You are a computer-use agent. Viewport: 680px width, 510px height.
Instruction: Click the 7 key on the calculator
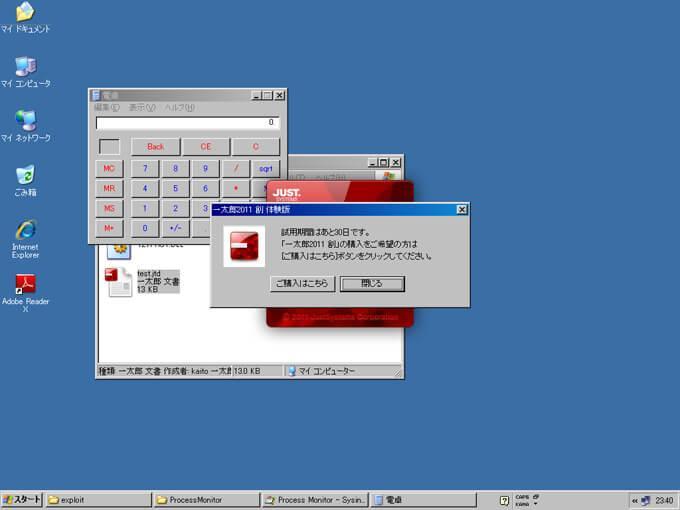click(145, 168)
